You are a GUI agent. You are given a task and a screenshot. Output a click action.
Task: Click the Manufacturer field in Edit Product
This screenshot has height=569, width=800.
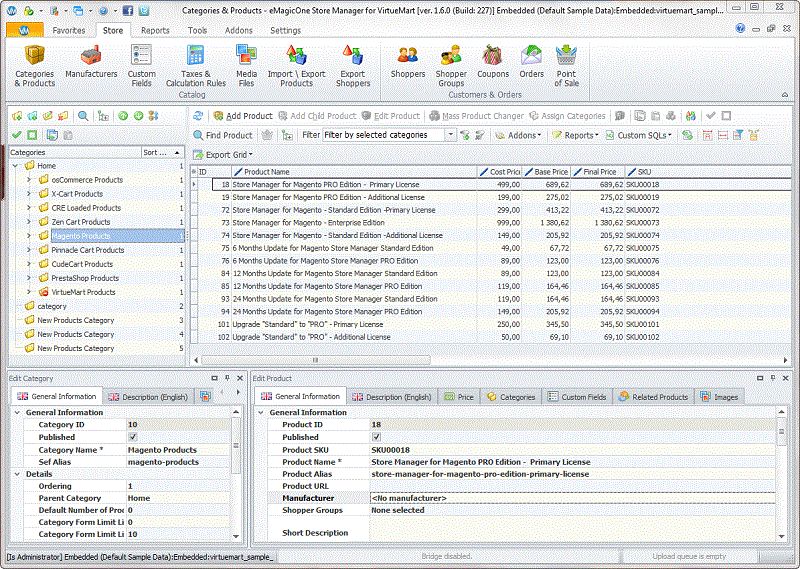tap(572, 498)
